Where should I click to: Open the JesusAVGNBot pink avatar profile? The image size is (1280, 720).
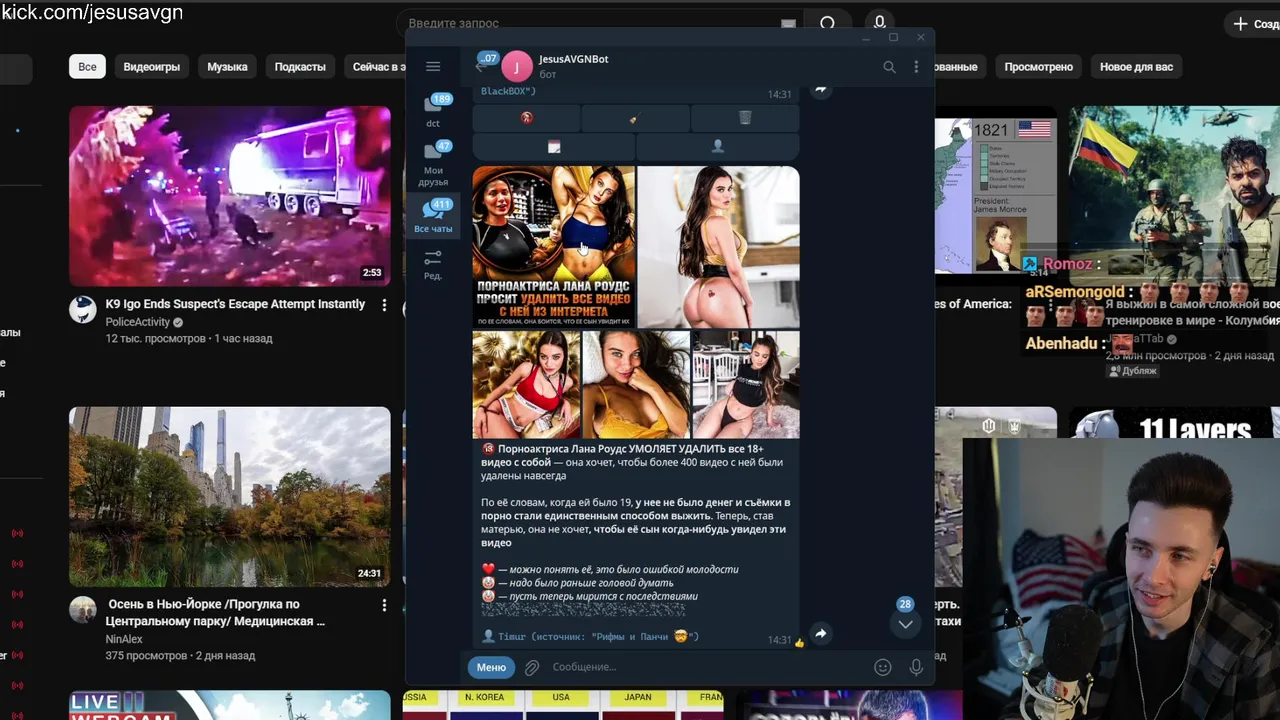coord(516,66)
